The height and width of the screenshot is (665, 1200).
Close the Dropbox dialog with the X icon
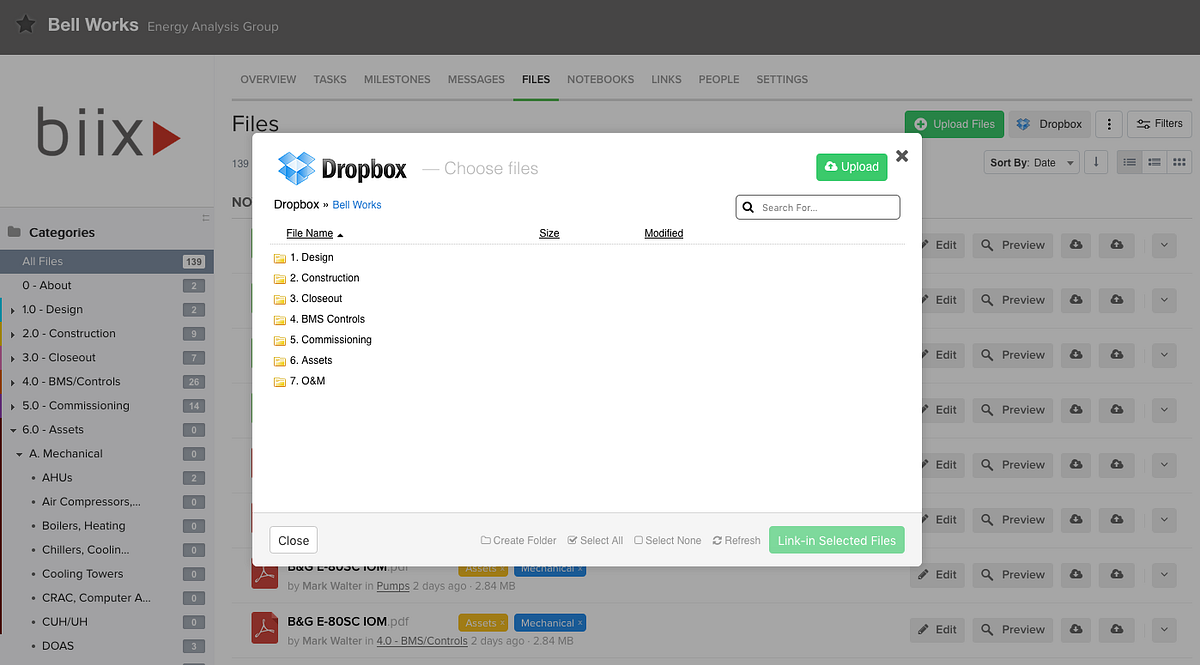[902, 156]
